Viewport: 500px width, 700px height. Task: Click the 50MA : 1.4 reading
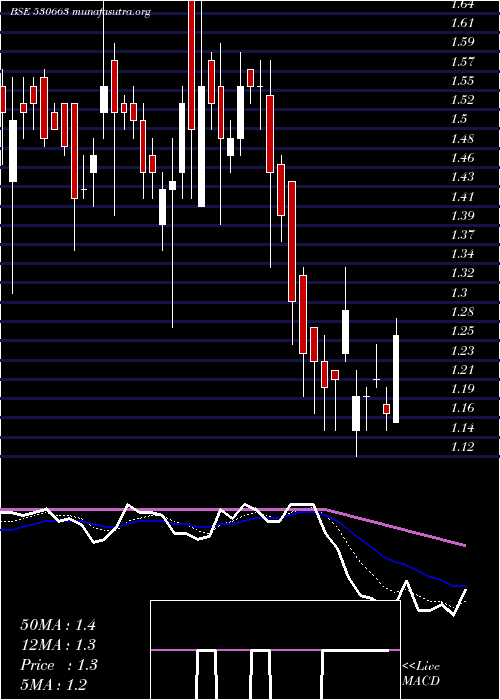58,625
